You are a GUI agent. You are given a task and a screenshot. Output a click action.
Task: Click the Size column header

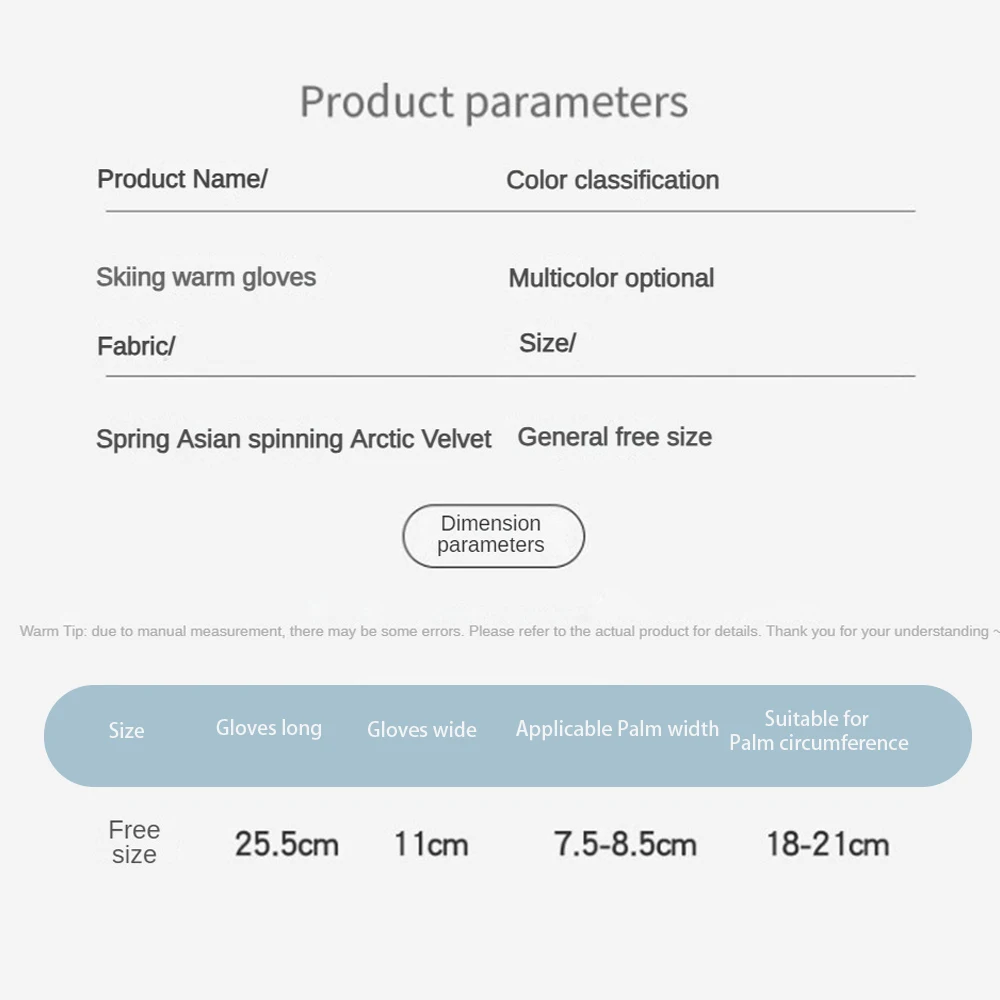127,731
